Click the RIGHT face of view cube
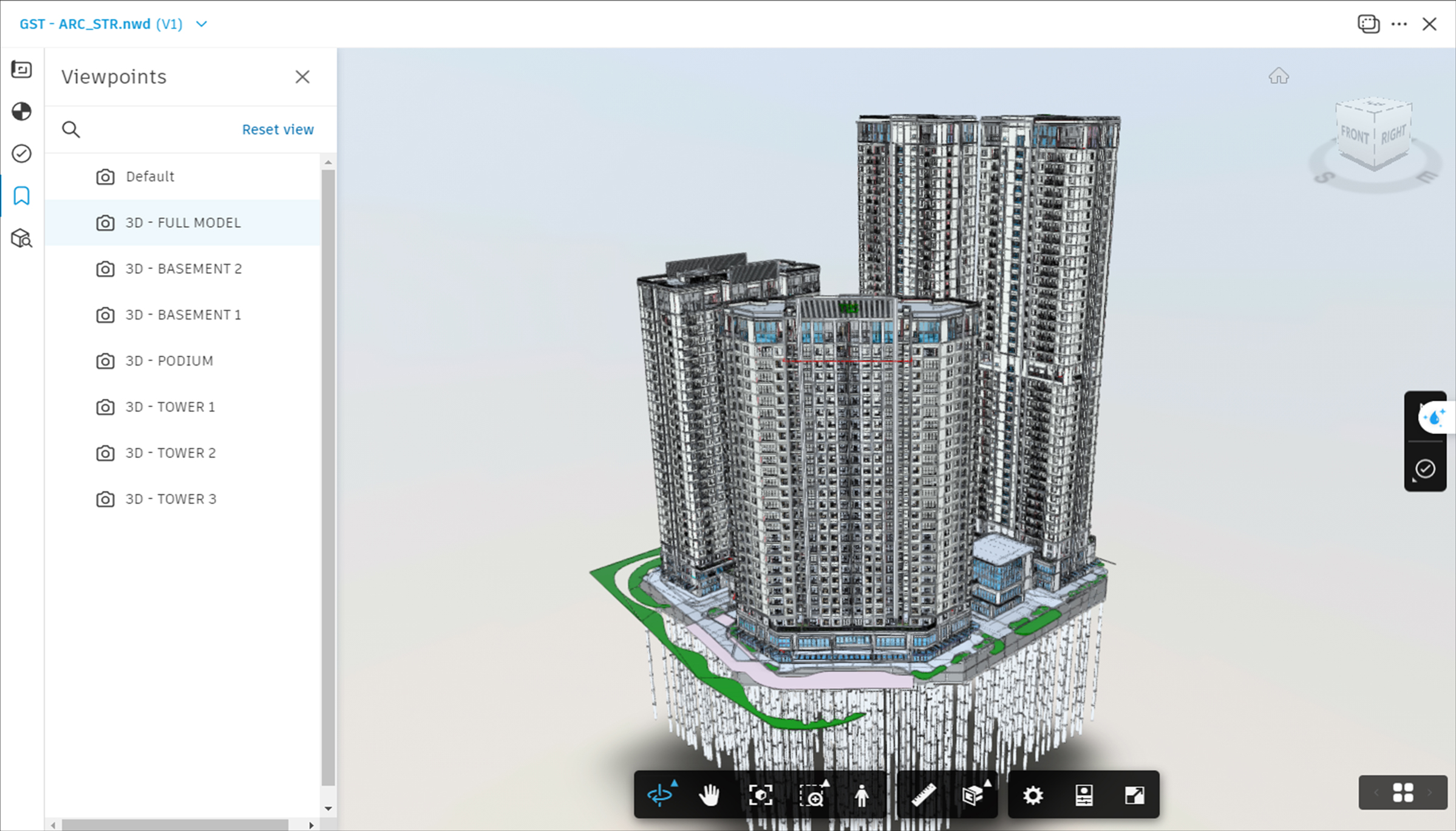 pyautogui.click(x=1393, y=134)
